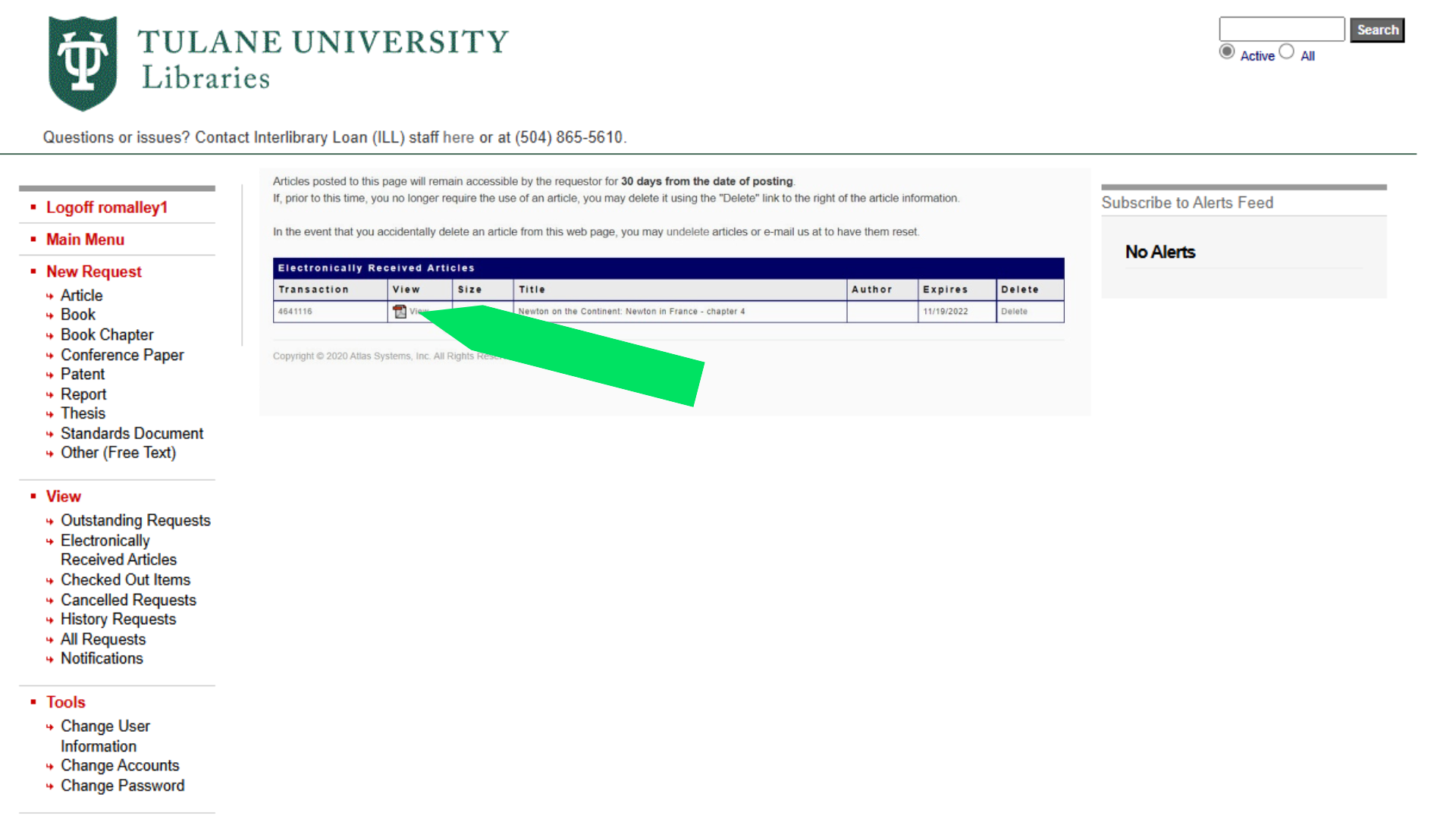Open the Main Menu
1456x819 pixels.
point(86,239)
